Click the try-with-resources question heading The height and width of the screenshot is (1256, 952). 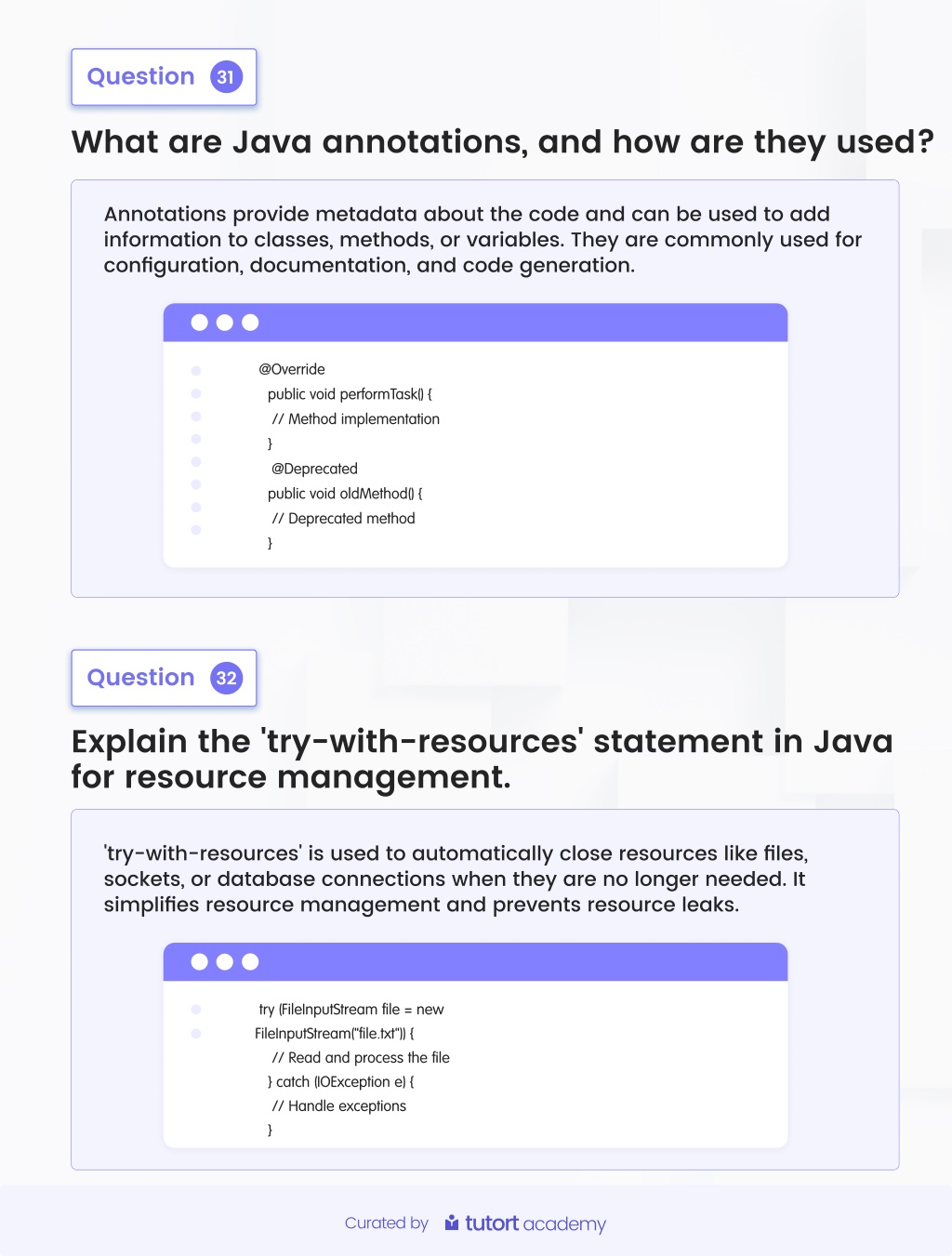point(482,759)
